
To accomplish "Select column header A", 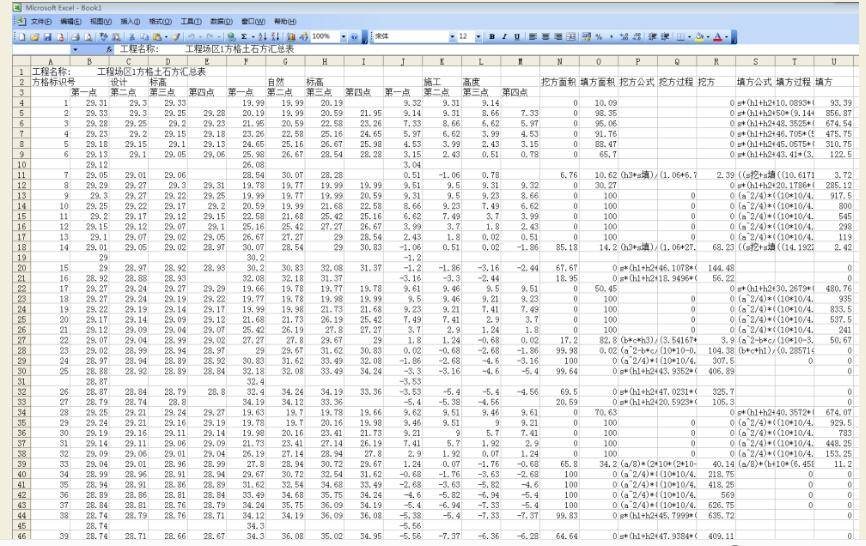I will pyautogui.click(x=50, y=61).
